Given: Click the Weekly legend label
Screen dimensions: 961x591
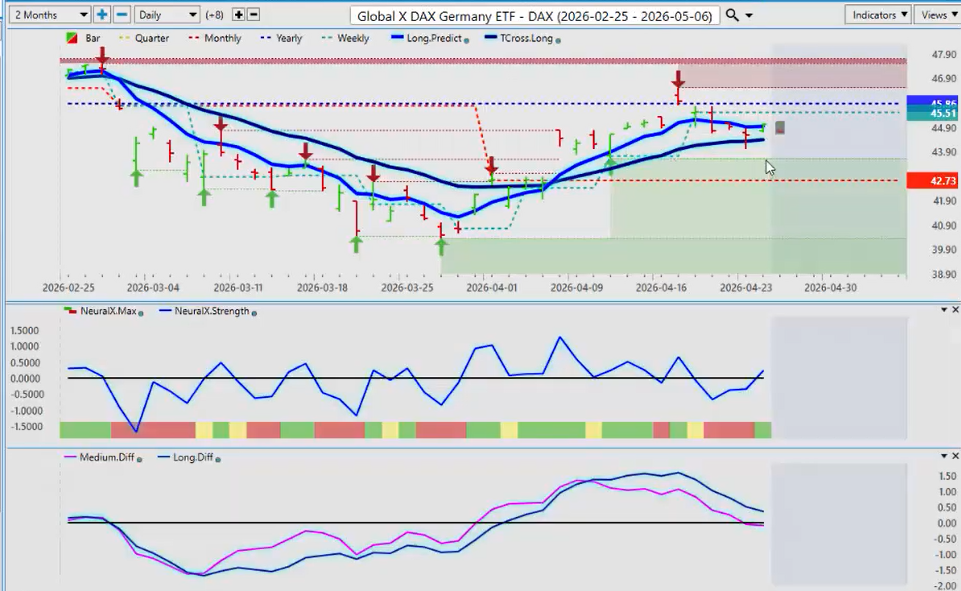Looking at the screenshot, I should [x=352, y=38].
